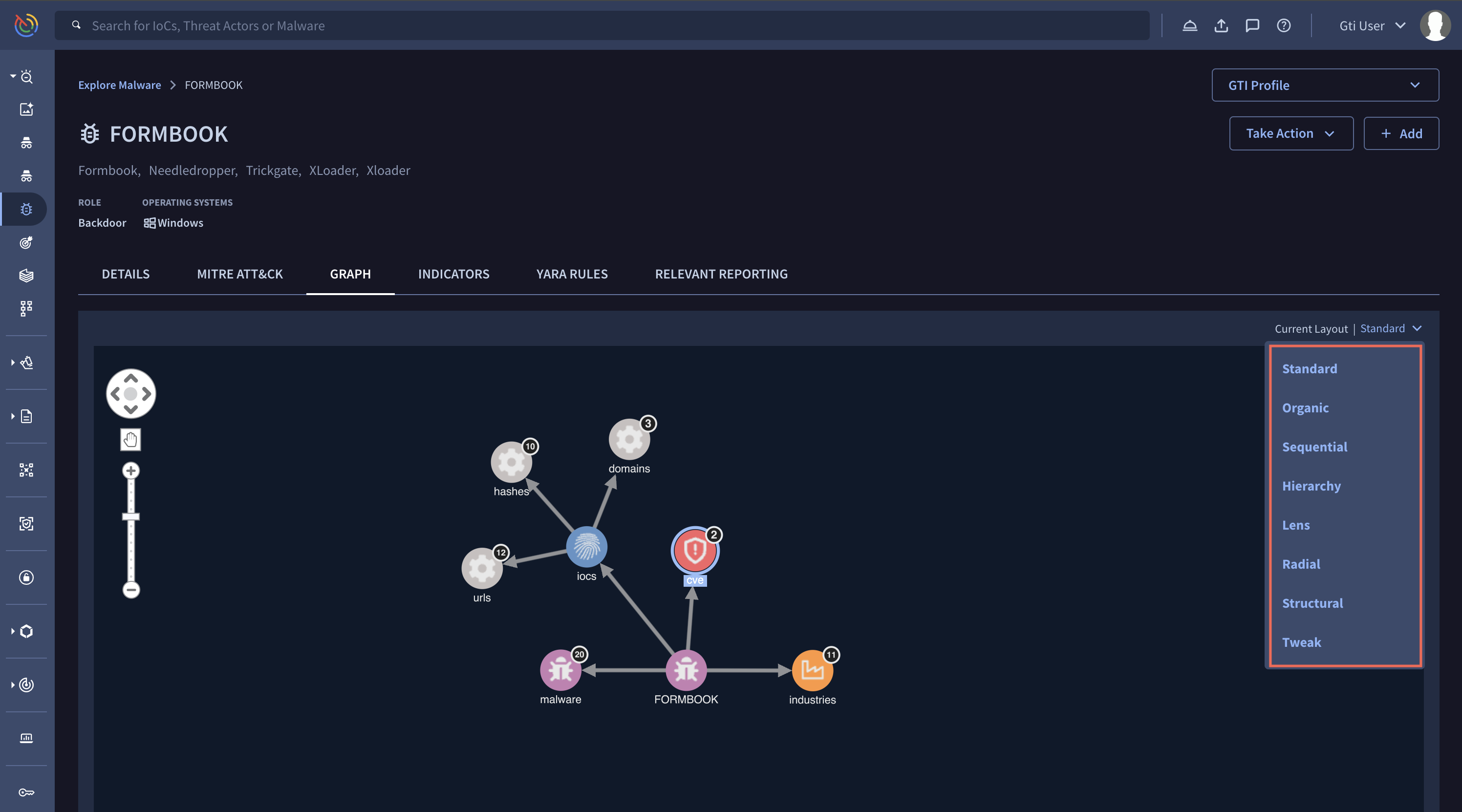Screen dimensions: 1462x812
Task: Open the image sparkle sidebar icon
Action: [x=27, y=109]
